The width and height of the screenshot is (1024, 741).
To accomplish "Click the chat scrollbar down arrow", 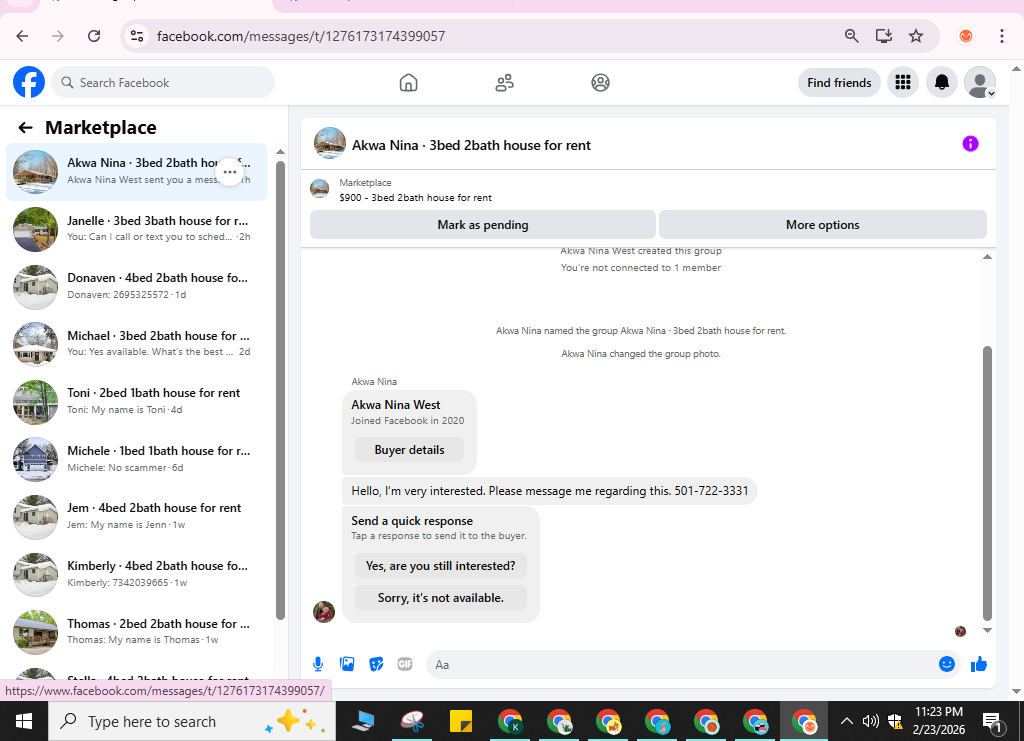I will tap(987, 631).
